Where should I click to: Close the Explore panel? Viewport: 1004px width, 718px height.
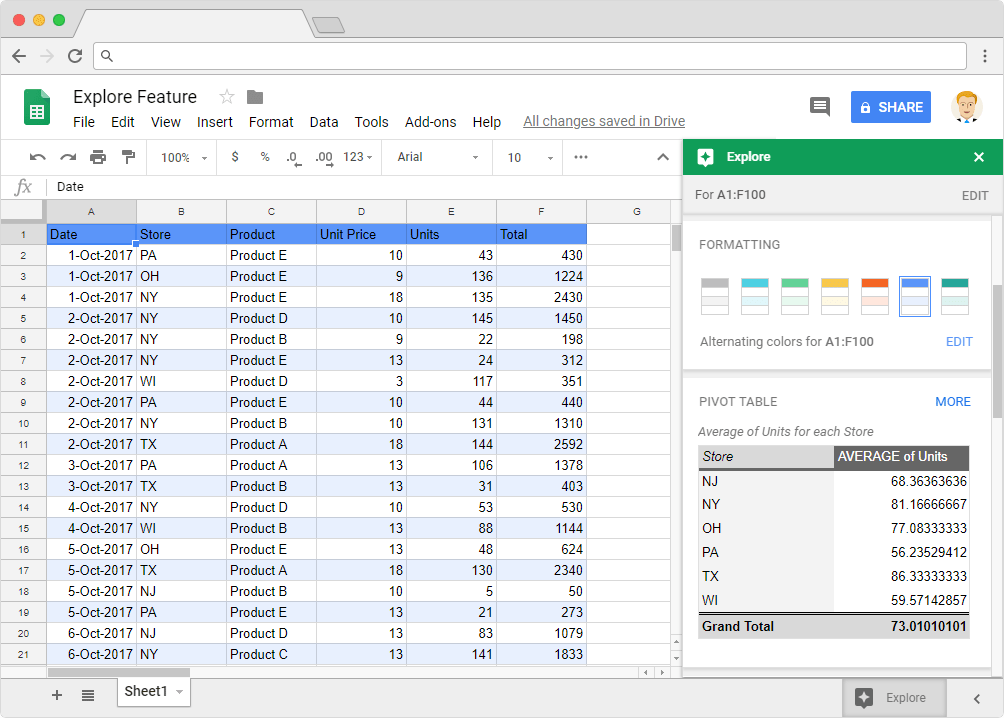pyautogui.click(x=978, y=157)
